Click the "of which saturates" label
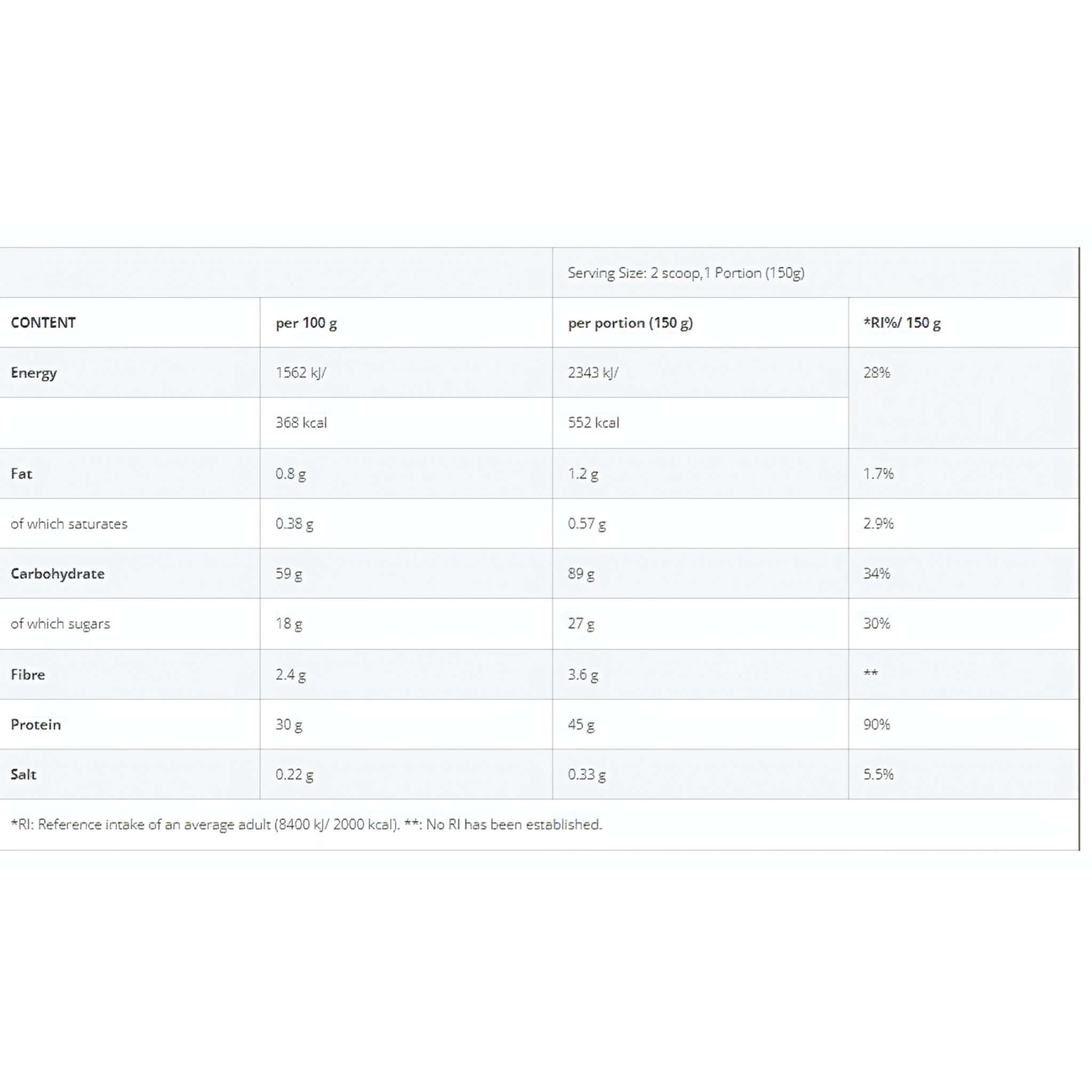 pos(69,524)
